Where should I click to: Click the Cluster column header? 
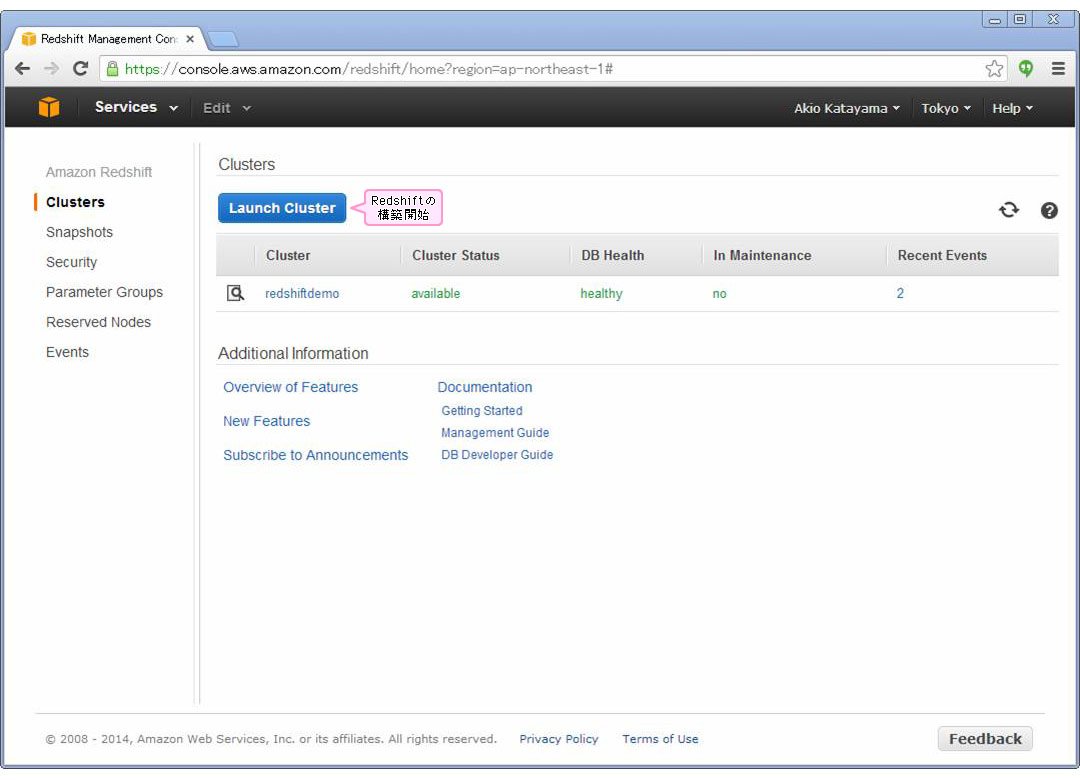pyautogui.click(x=288, y=256)
